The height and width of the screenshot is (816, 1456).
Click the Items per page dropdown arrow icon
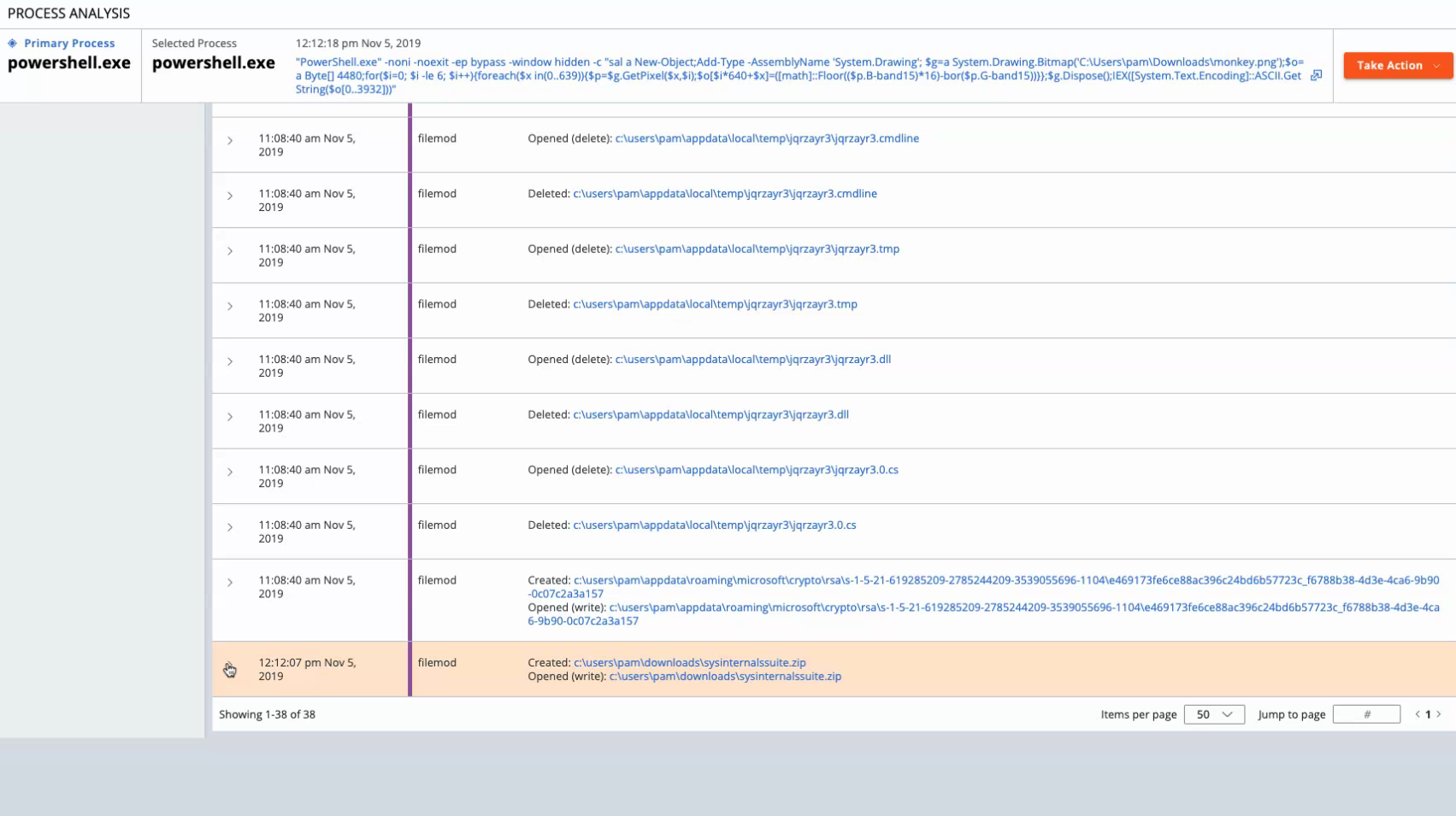coord(1228,714)
